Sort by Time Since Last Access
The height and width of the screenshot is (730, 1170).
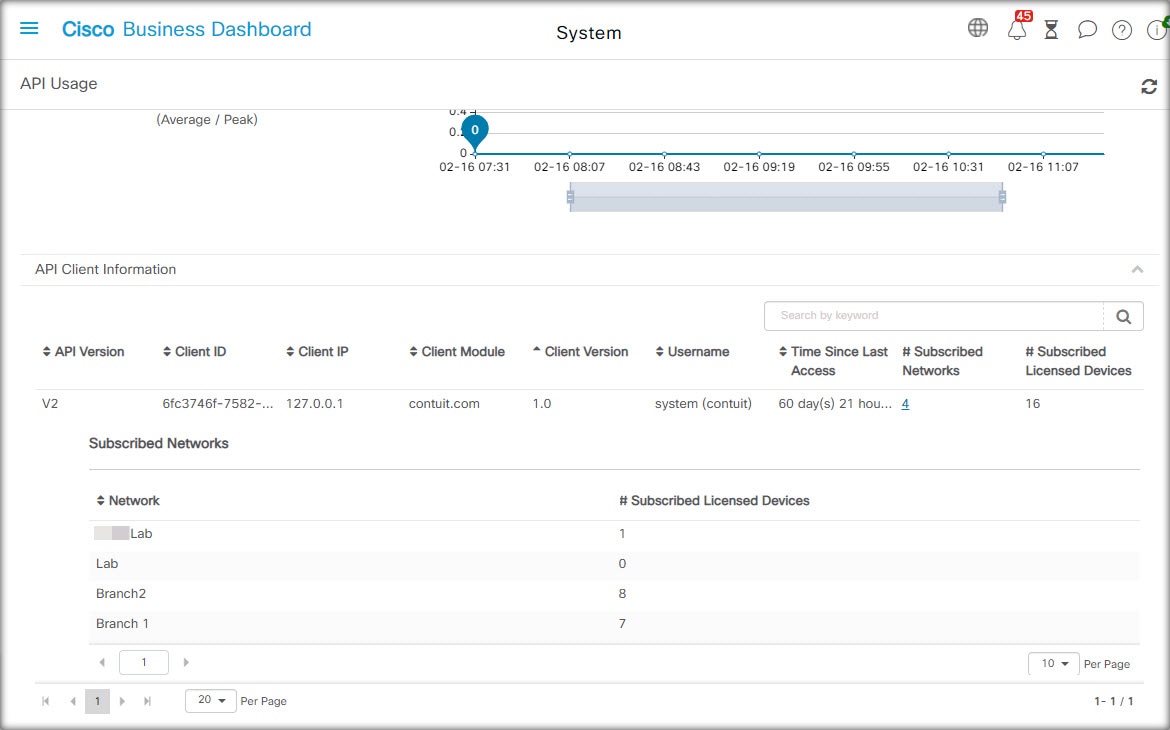point(833,361)
